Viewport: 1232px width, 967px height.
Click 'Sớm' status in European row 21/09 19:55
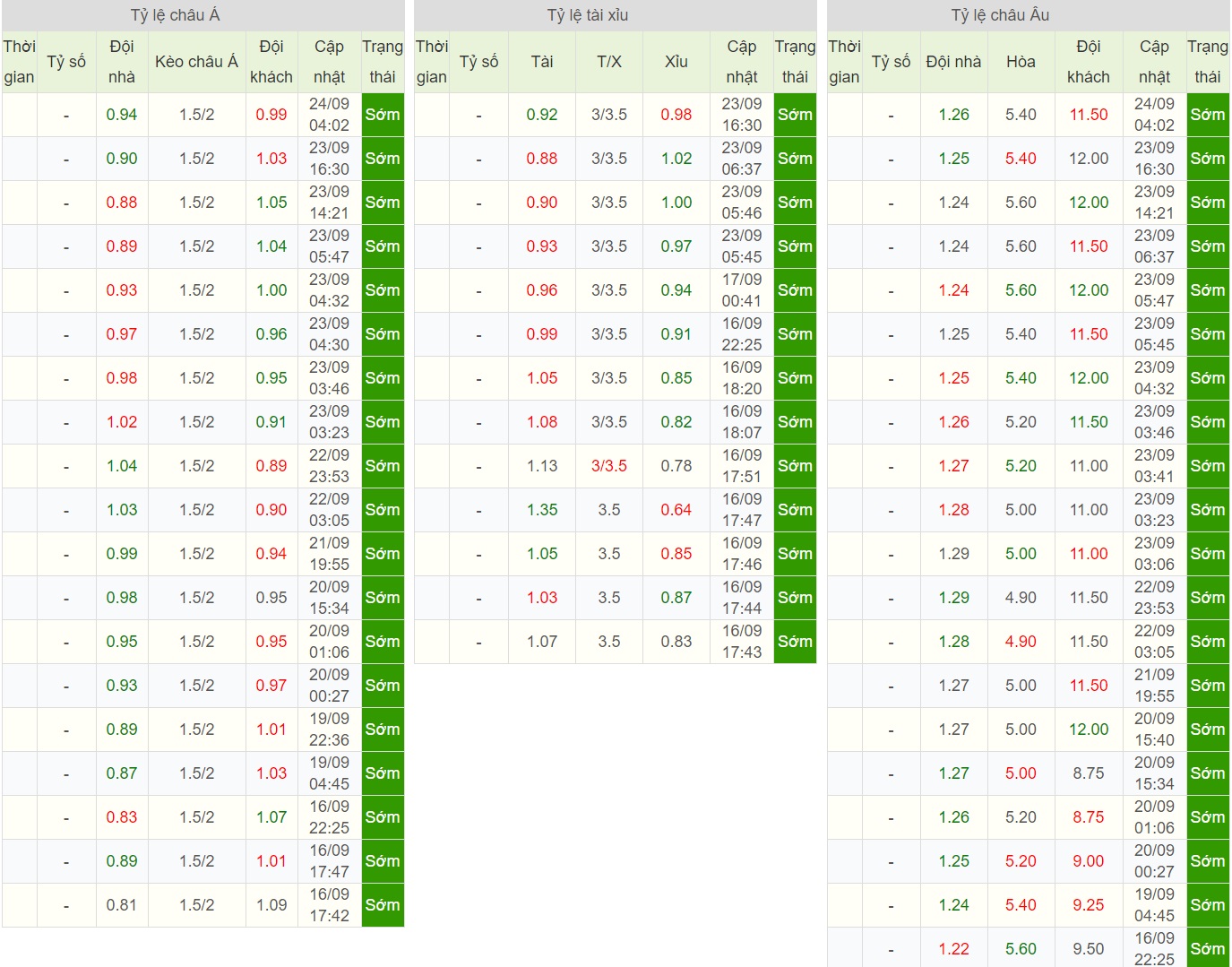pos(1208,686)
